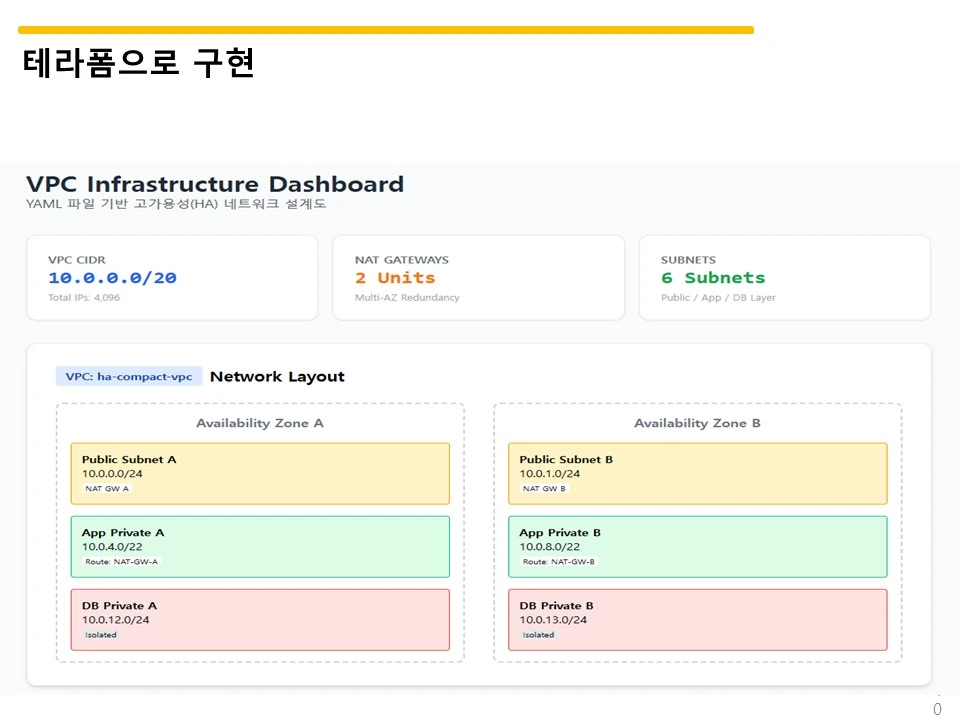Open the NAT GATEWAYS summary card
The width and height of the screenshot is (960, 720).
(478, 277)
